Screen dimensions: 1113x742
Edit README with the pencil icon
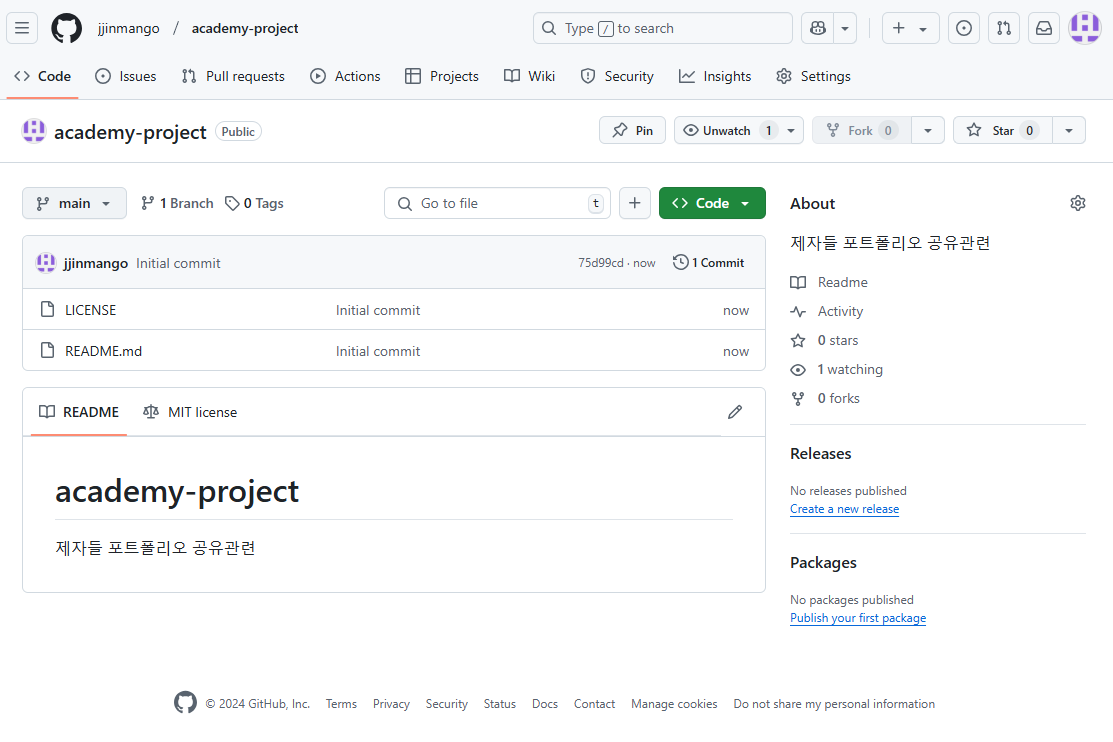[735, 412]
